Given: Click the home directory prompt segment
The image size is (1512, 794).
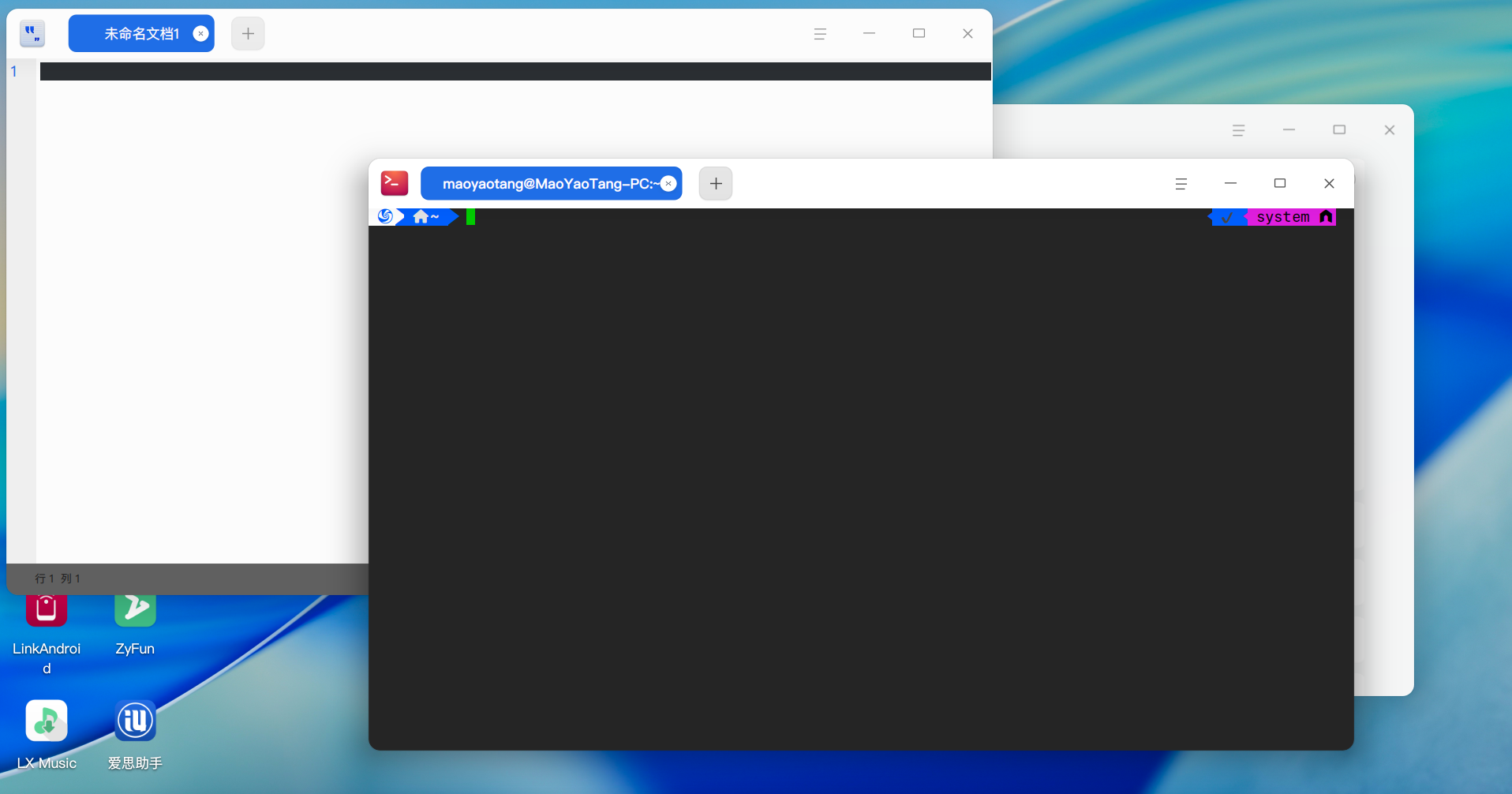Looking at the screenshot, I should tap(427, 216).
